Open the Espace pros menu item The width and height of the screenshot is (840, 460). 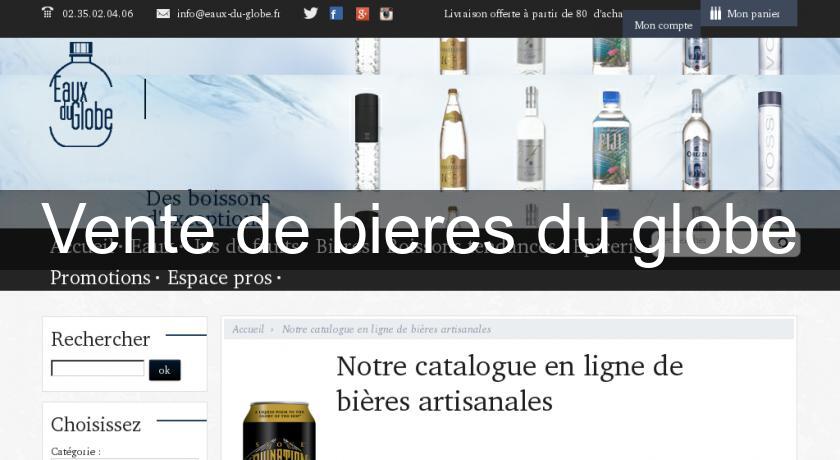pyautogui.click(x=220, y=277)
